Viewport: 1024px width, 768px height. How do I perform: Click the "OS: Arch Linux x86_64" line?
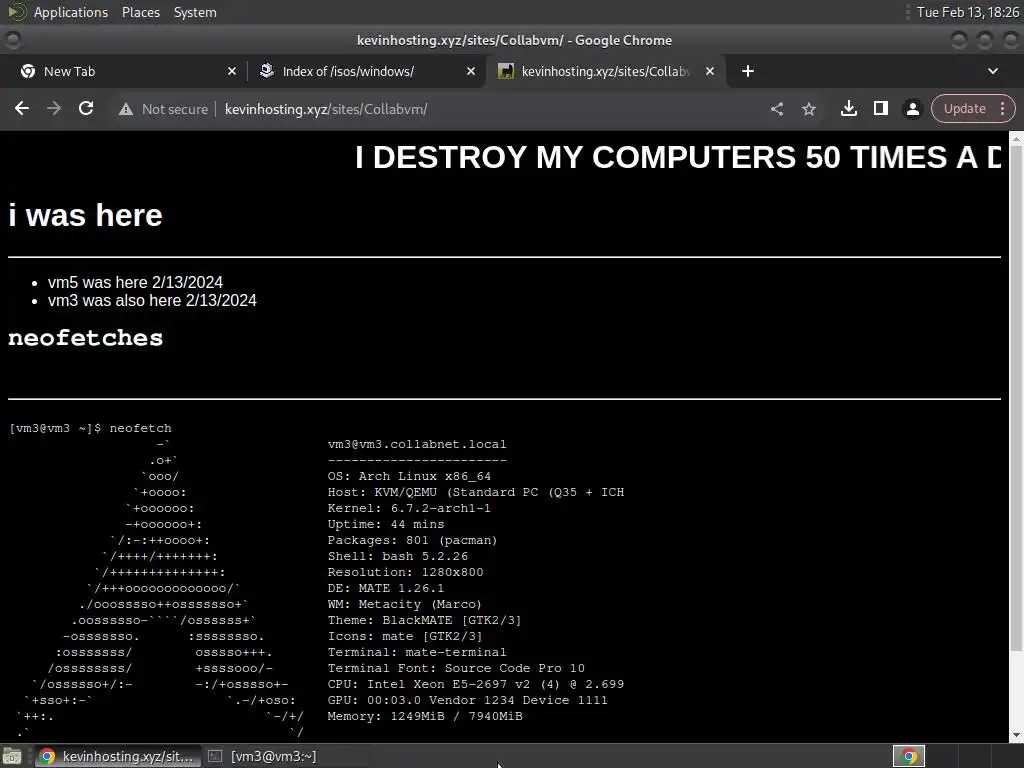[409, 476]
